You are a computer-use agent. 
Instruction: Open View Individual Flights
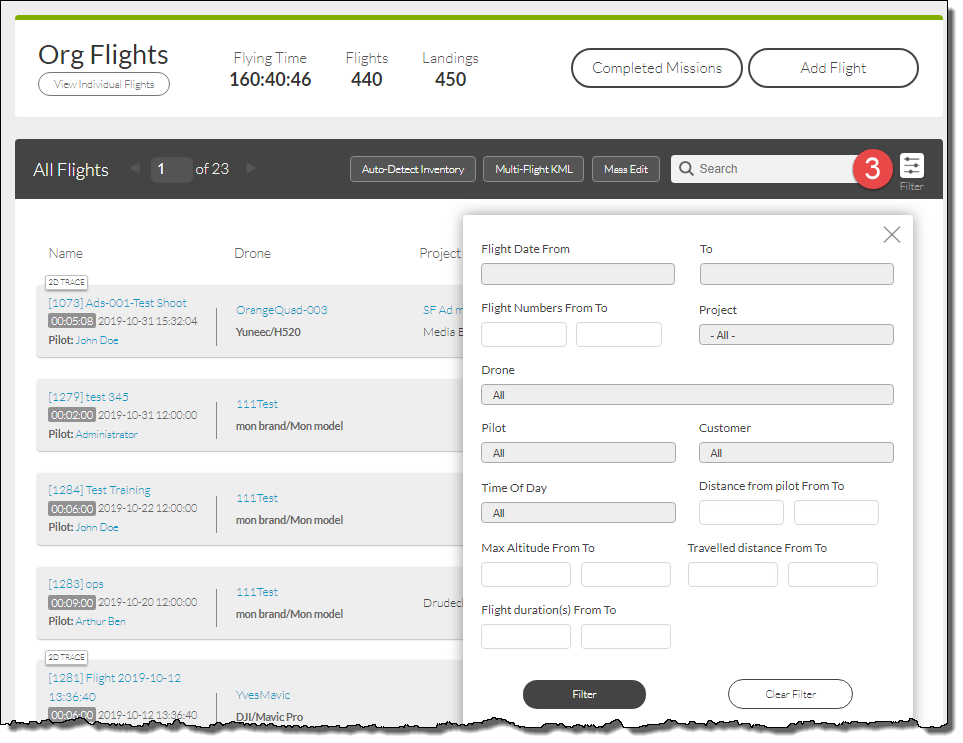(103, 84)
